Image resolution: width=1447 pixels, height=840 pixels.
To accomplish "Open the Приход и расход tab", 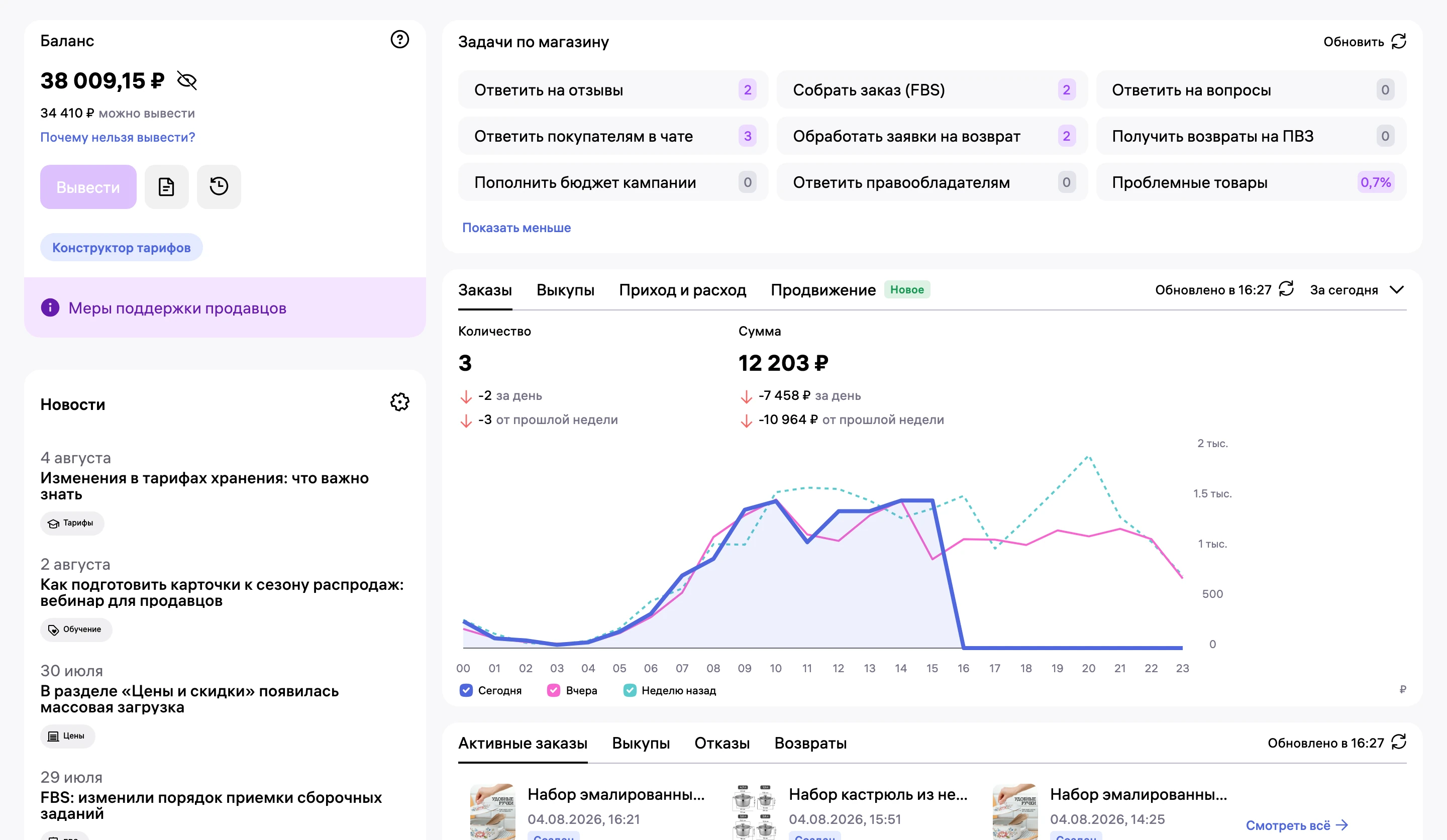I will click(682, 290).
